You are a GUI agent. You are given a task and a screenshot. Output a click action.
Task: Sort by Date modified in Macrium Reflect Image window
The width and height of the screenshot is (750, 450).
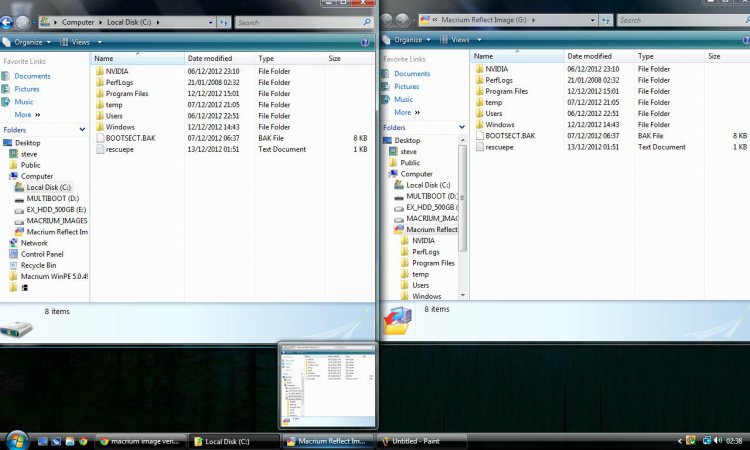pos(599,56)
